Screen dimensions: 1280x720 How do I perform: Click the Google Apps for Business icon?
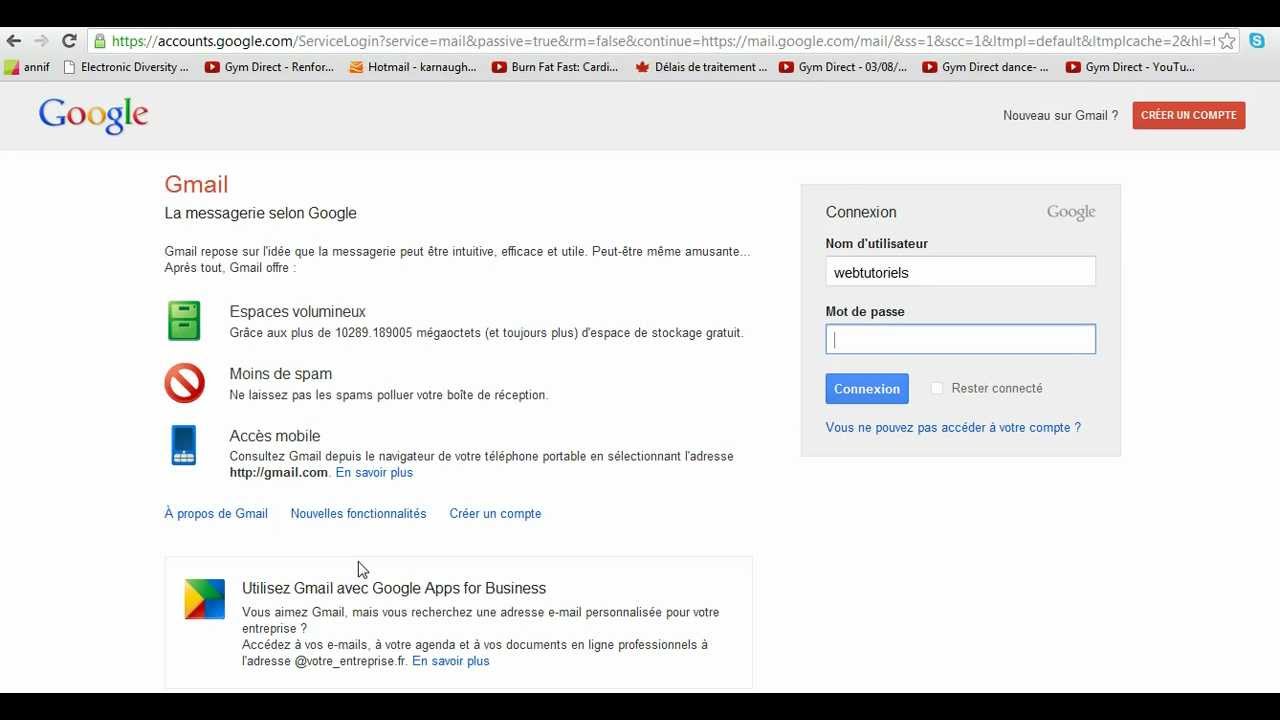coord(204,599)
